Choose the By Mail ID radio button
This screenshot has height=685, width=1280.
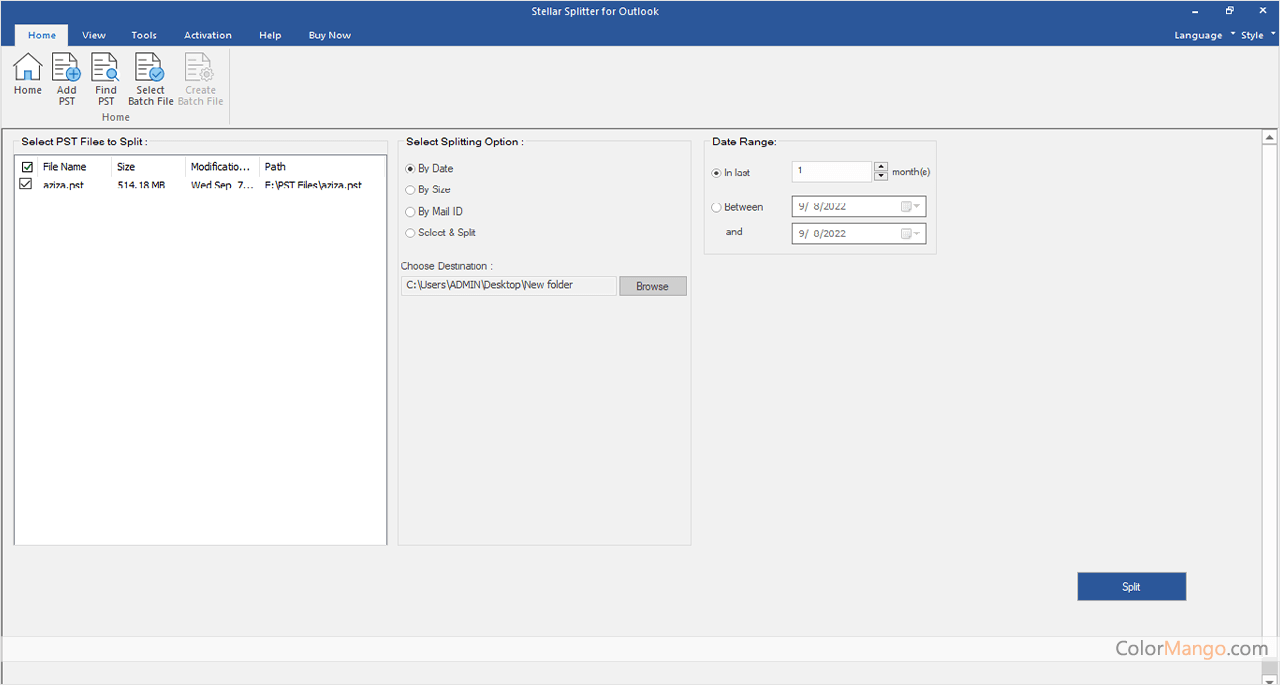[x=410, y=211]
